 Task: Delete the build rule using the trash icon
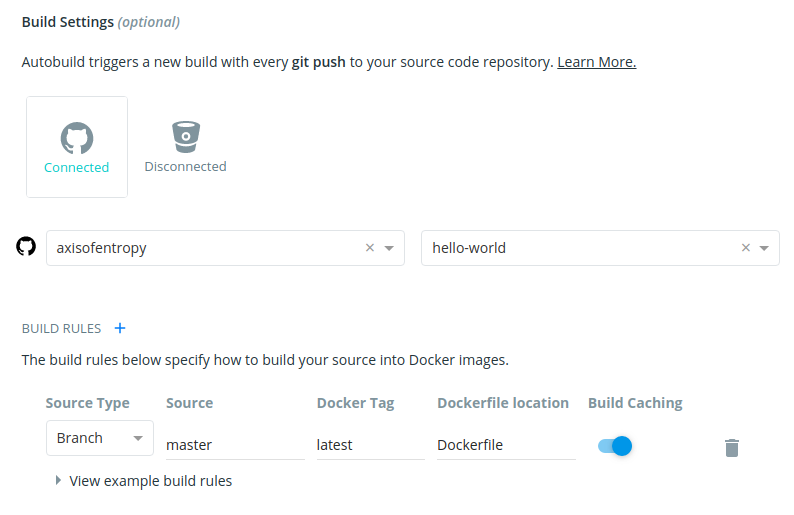click(x=731, y=447)
